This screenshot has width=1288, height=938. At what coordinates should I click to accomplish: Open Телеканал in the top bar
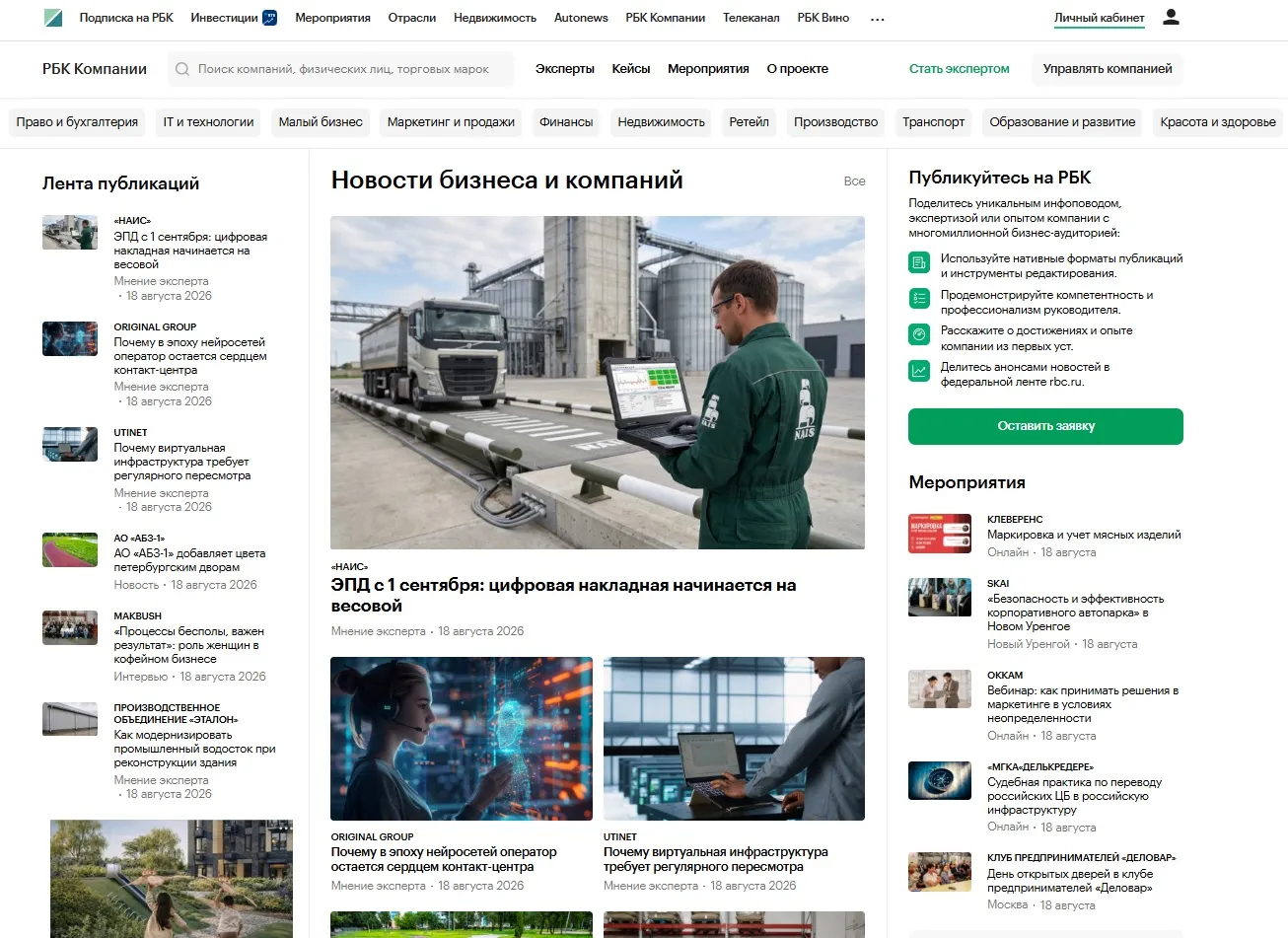(x=751, y=18)
